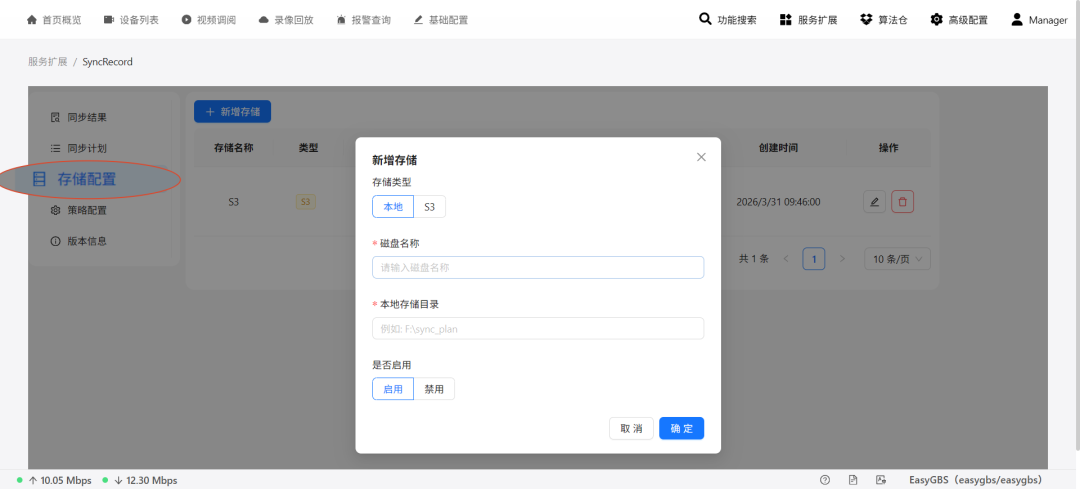Click the 2026/3/31 09:46:00 creation time cell
The height and width of the screenshot is (489, 1080).
click(778, 202)
